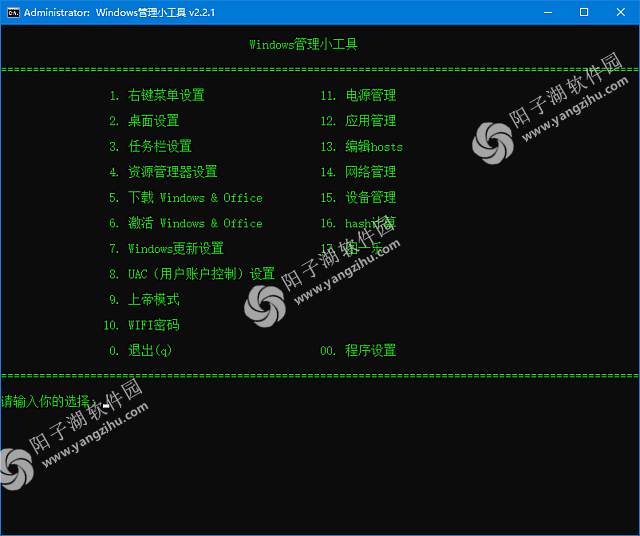
Task: Click the '10. WIFI密码' entry
Action: point(141,325)
